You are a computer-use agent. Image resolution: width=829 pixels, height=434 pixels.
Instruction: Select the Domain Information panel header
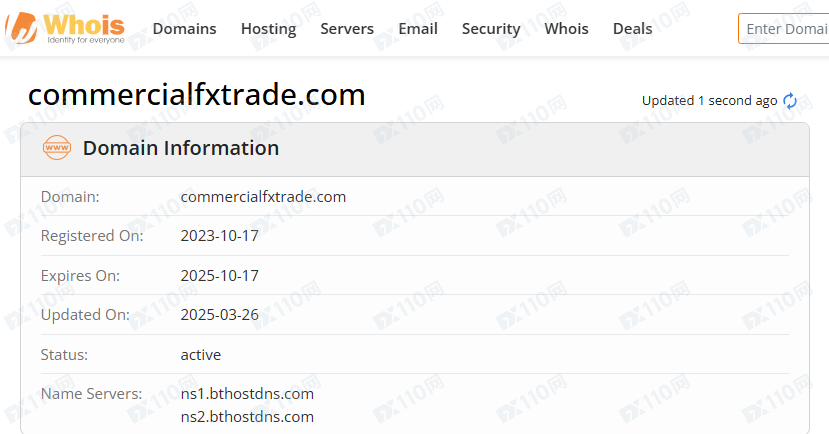click(415, 149)
